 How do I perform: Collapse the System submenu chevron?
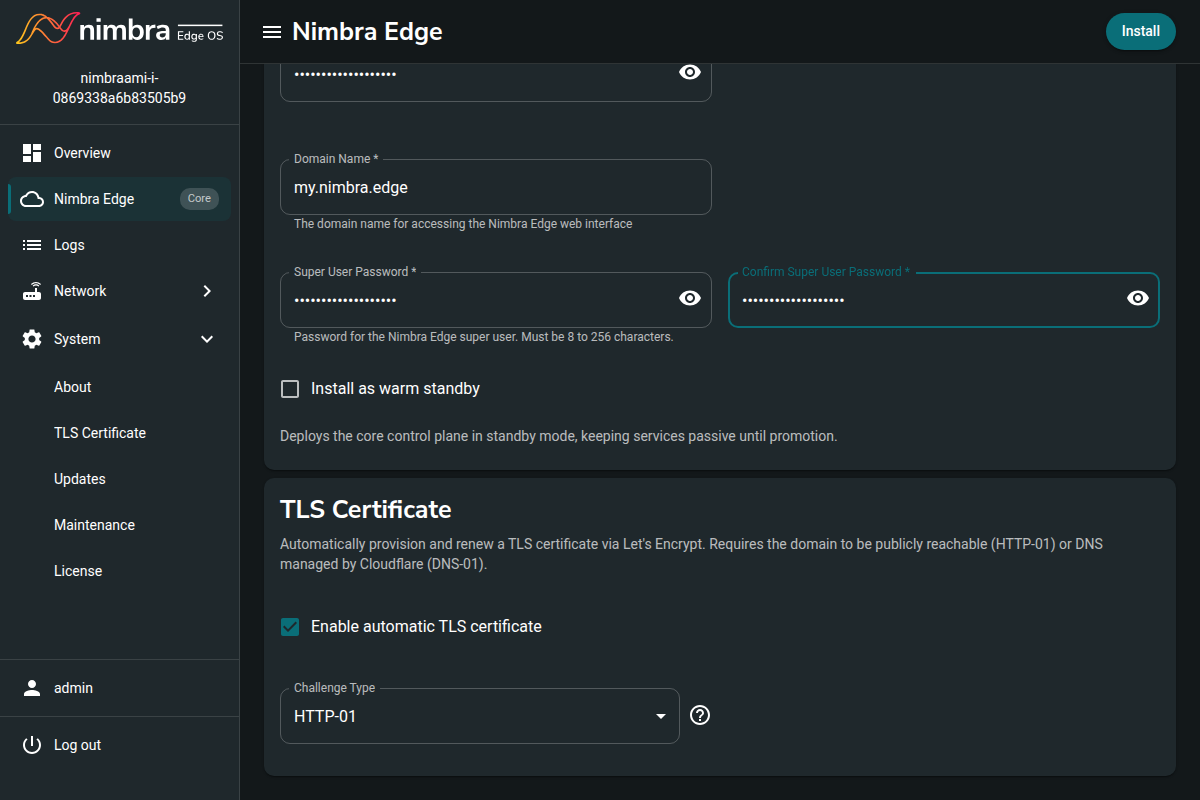pos(207,339)
